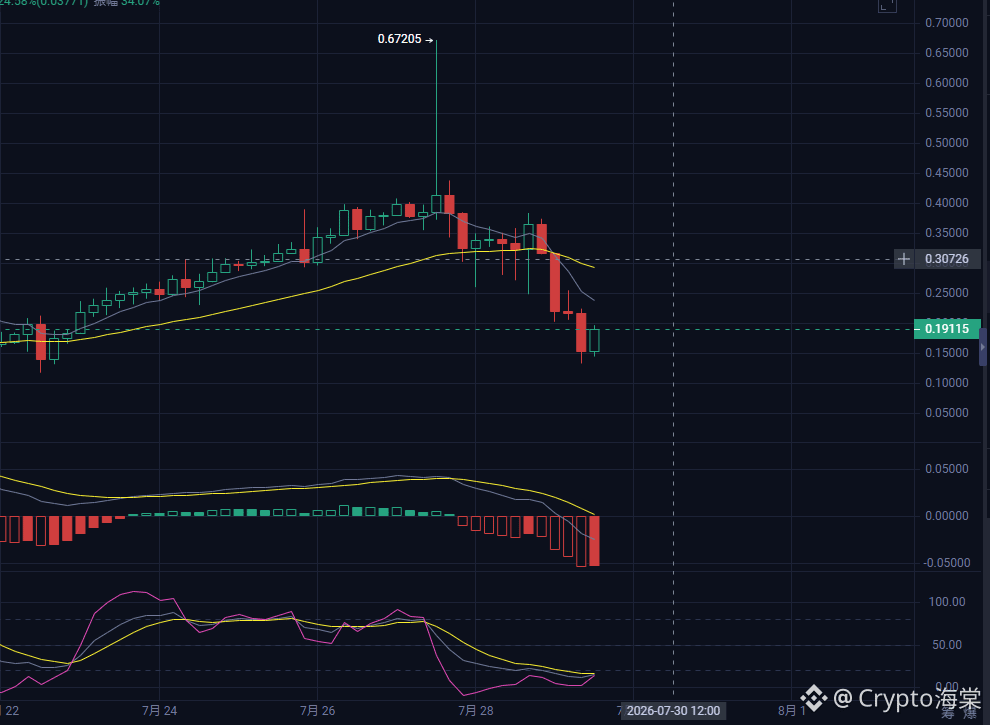Click the 7月 28 date on time axis
Viewport: 990px width, 725px height.
[475, 710]
